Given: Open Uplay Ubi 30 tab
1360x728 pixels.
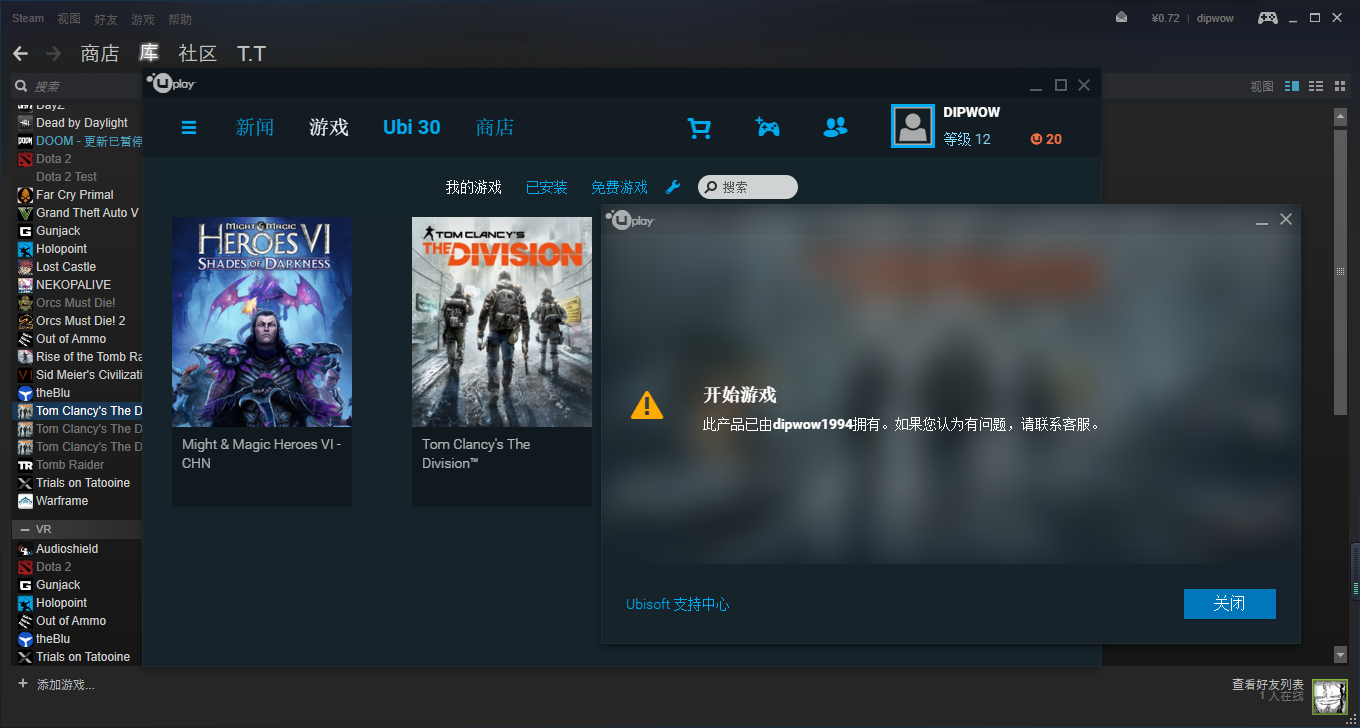Looking at the screenshot, I should coord(412,127).
